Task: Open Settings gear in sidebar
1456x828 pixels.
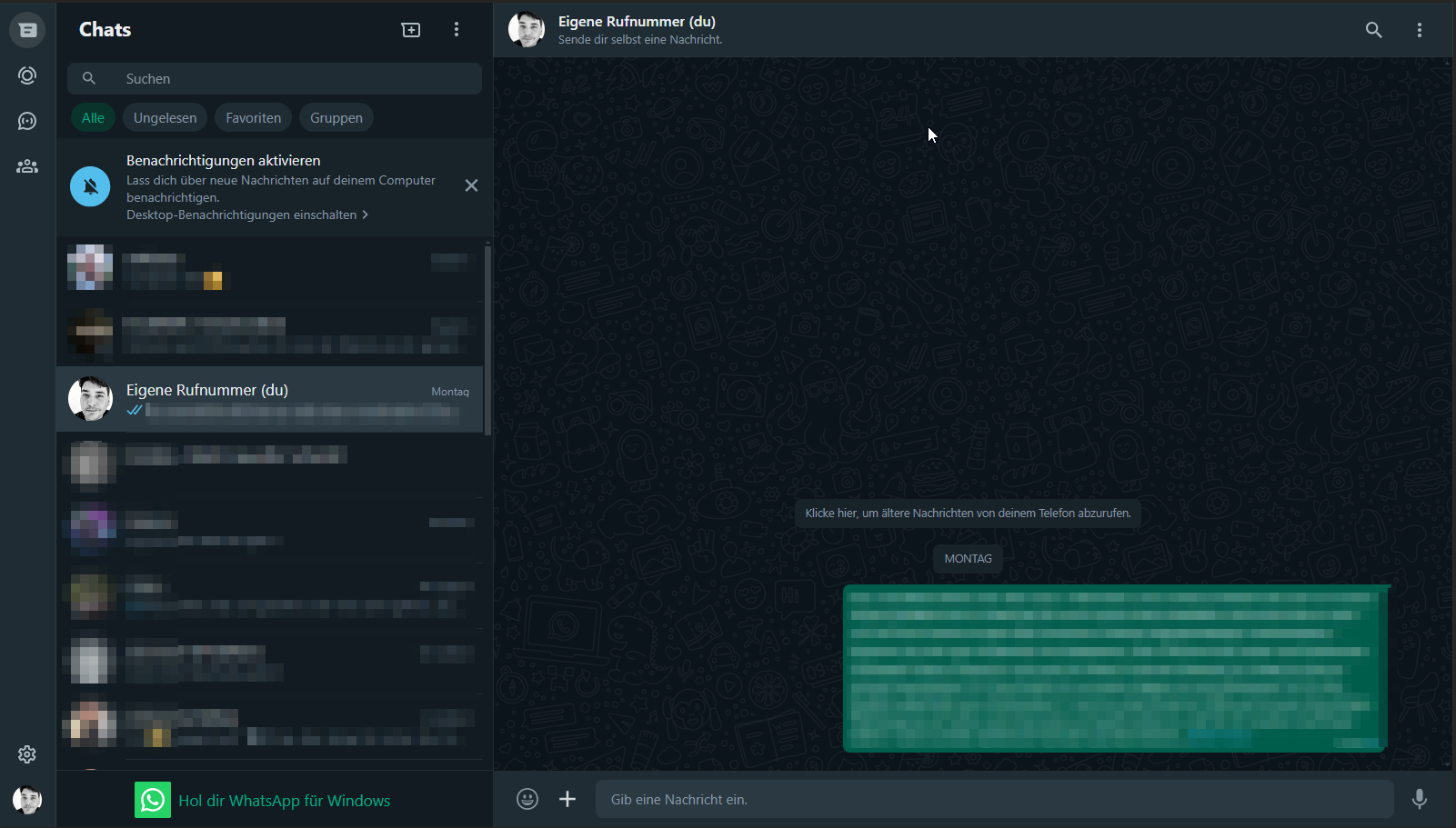Action: 27,754
